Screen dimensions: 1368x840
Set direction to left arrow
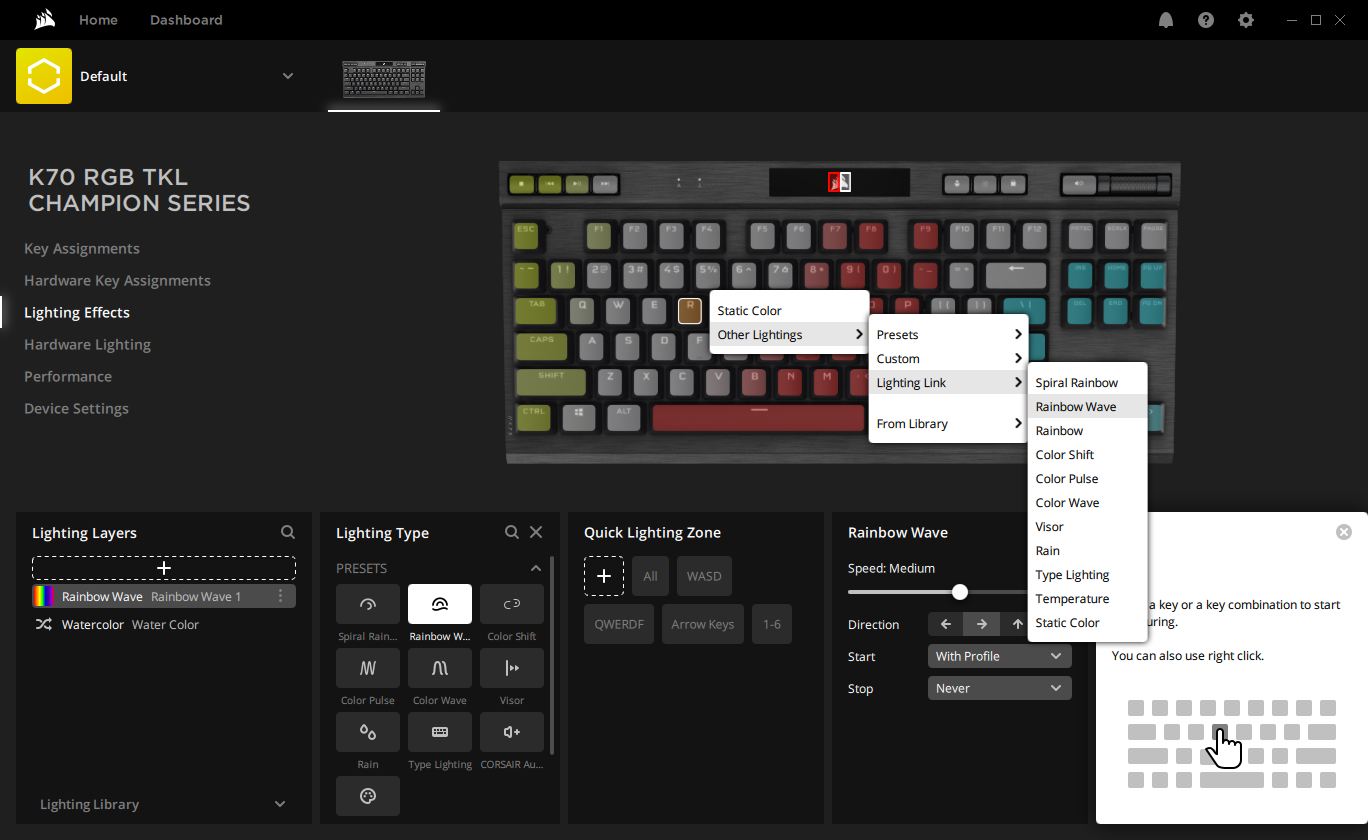pyautogui.click(x=946, y=624)
